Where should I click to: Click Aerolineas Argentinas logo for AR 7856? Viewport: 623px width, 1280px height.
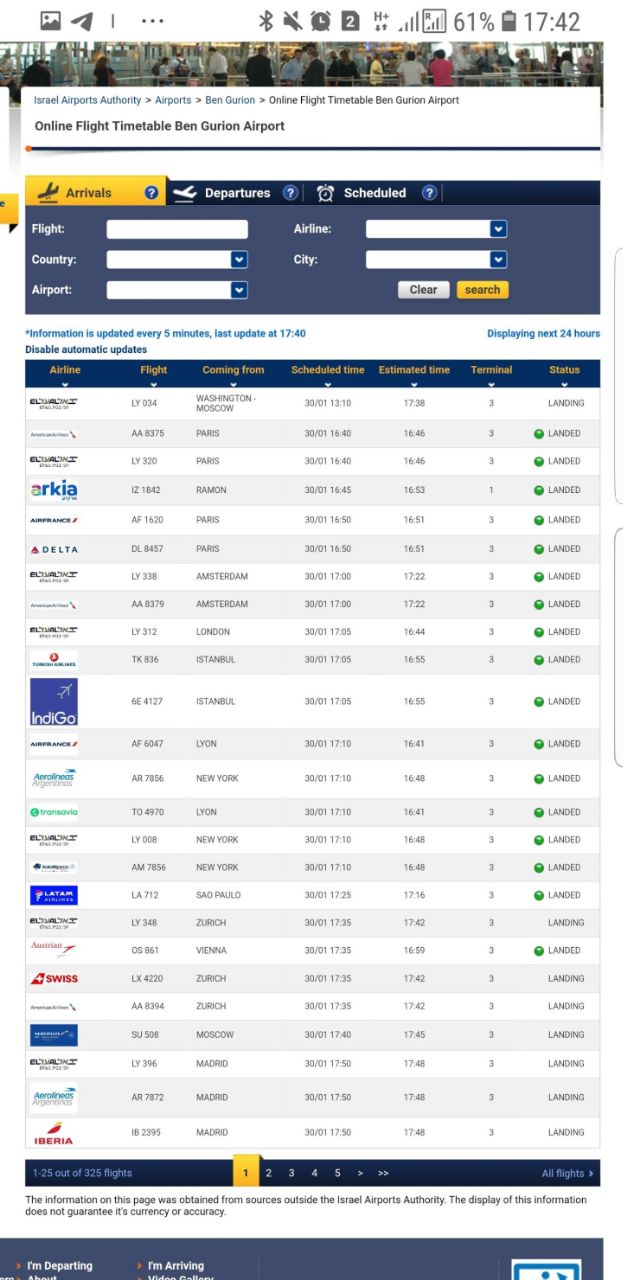(x=54, y=778)
